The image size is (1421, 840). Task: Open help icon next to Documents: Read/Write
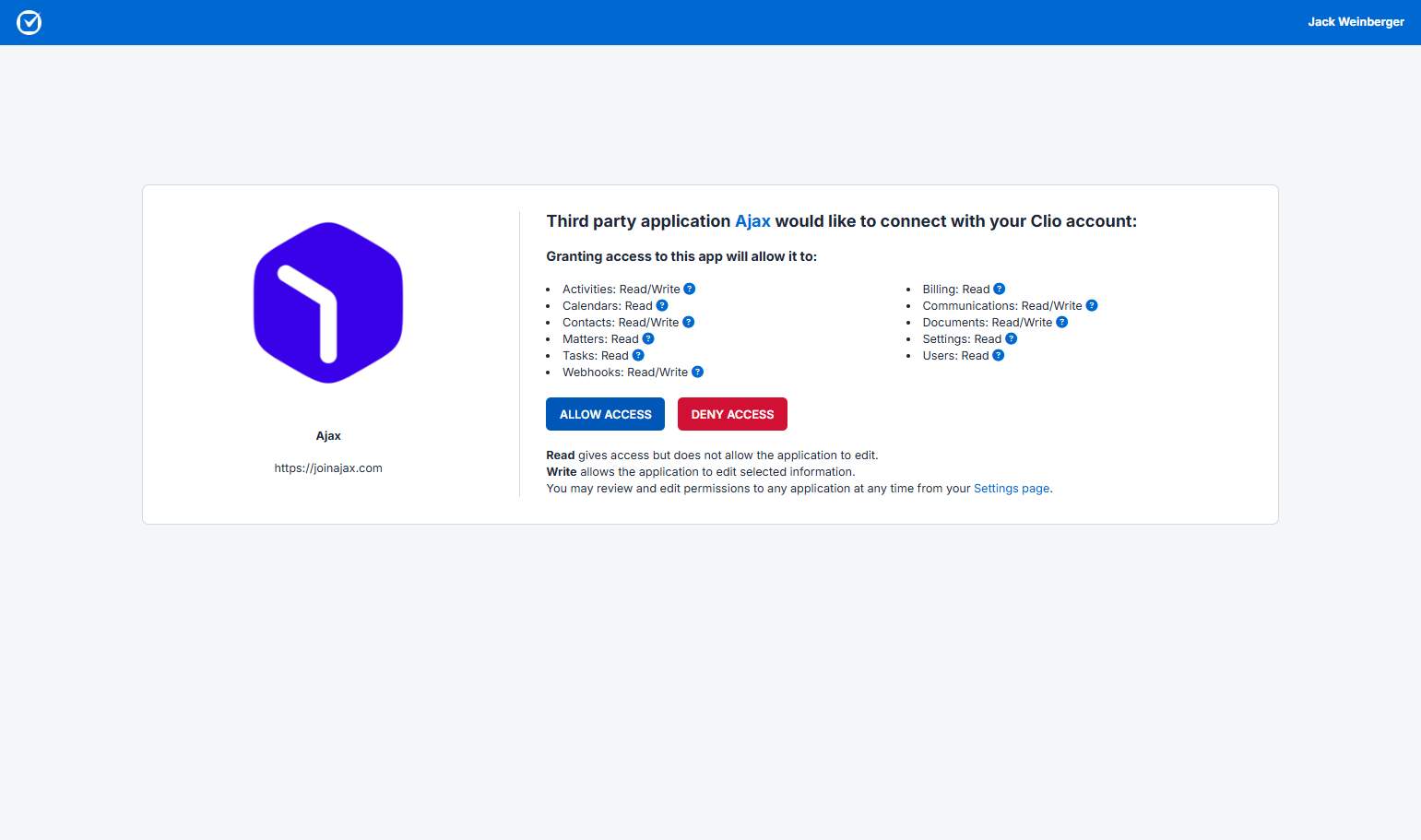(1062, 322)
